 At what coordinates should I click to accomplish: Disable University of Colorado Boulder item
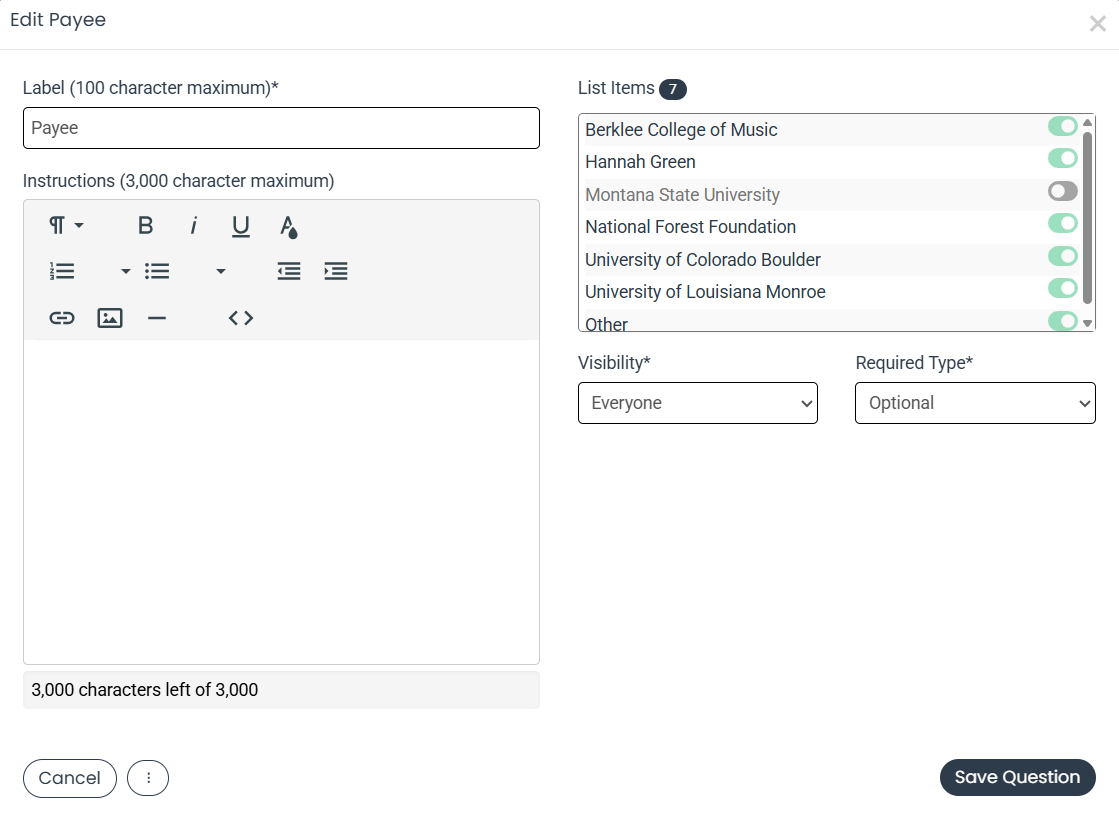1062,256
